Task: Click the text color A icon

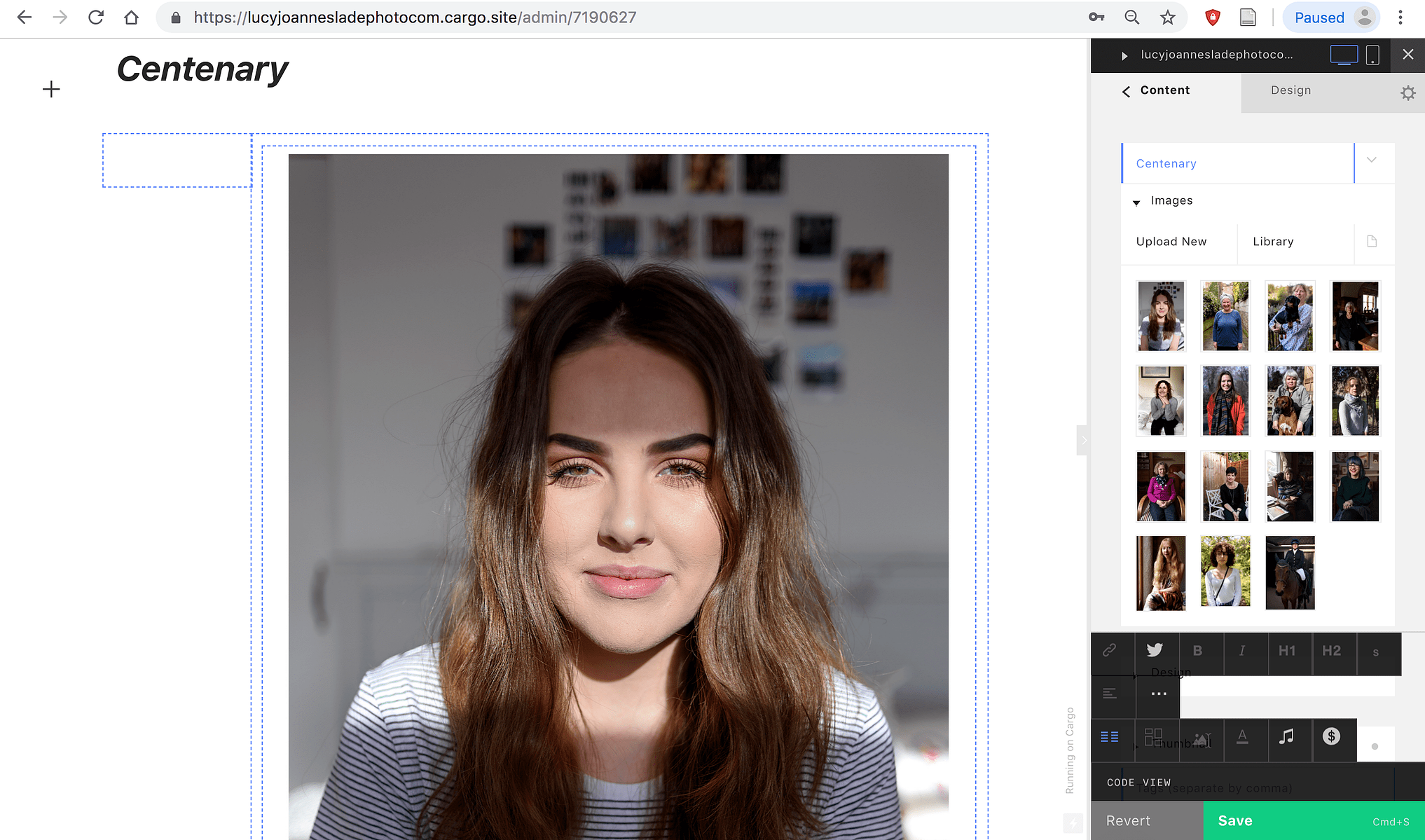Action: [1242, 737]
